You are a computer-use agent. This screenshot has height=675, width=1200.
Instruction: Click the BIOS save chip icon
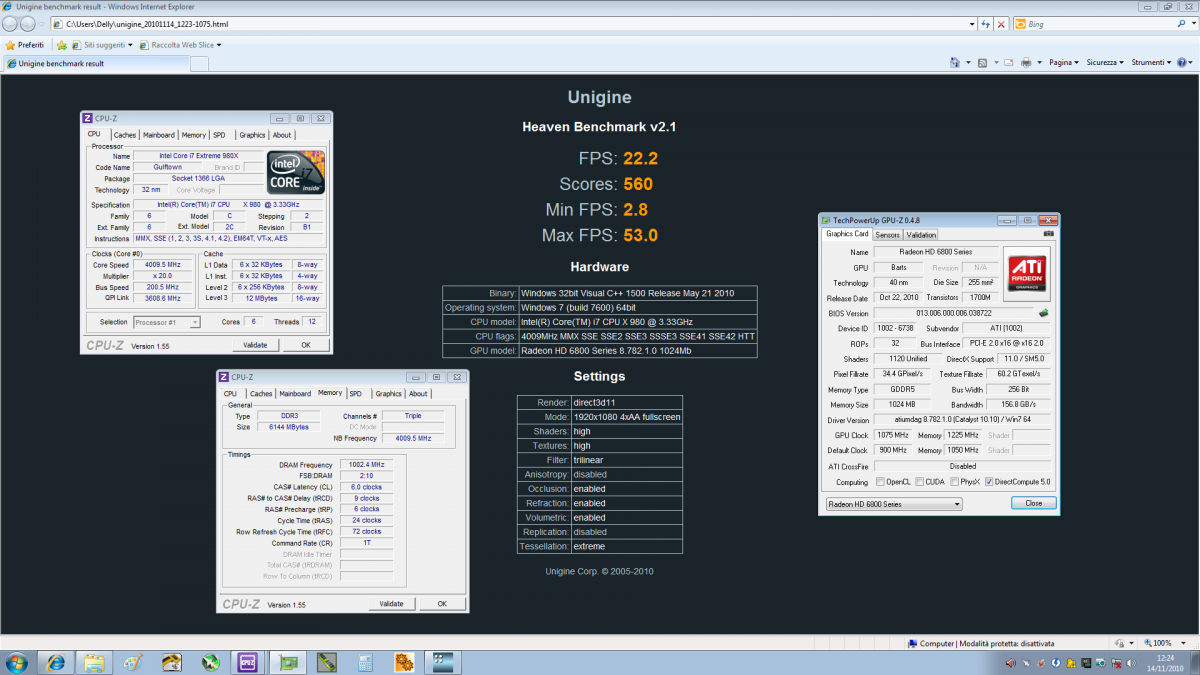[x=1044, y=313]
